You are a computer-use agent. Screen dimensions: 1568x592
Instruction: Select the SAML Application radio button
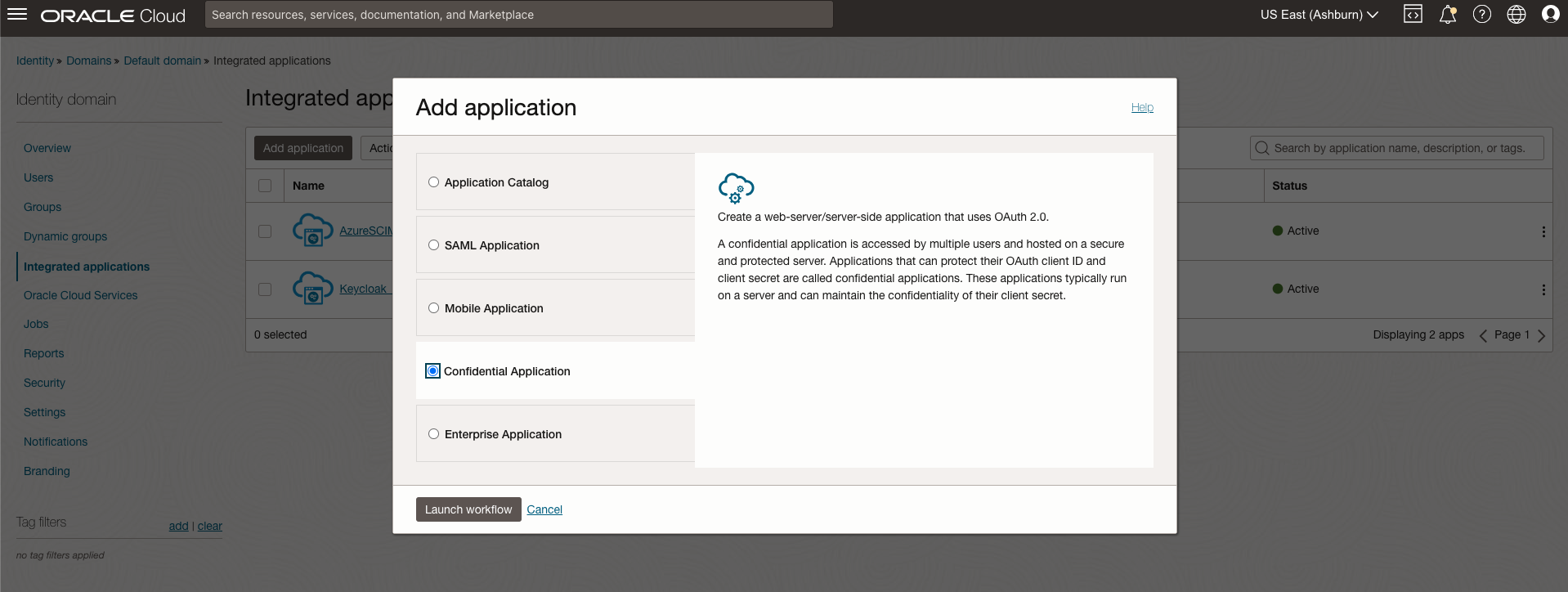[433, 245]
